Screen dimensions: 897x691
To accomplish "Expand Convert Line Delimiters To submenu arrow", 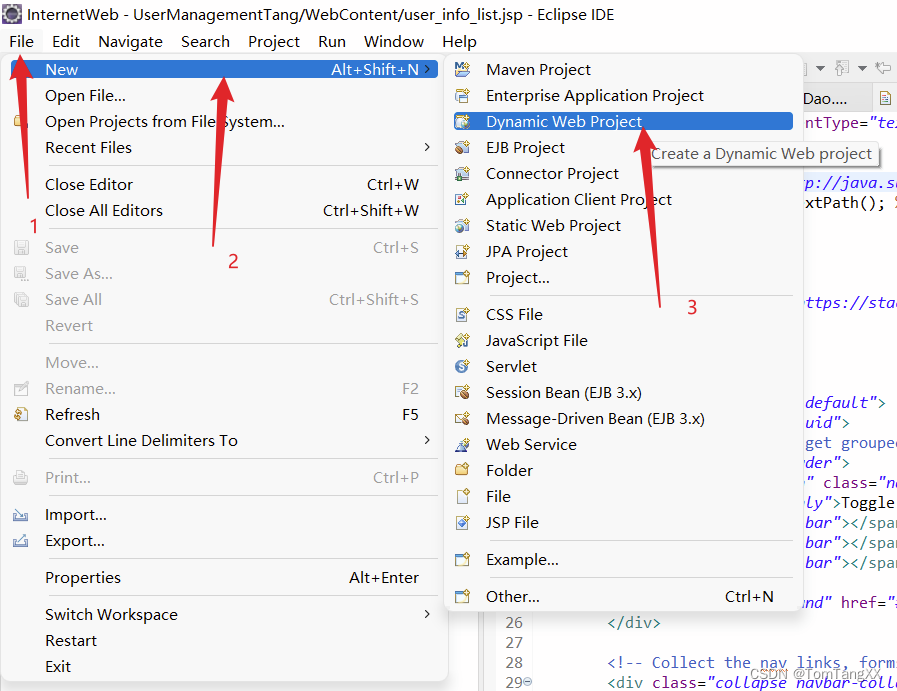I will pyautogui.click(x=427, y=440).
